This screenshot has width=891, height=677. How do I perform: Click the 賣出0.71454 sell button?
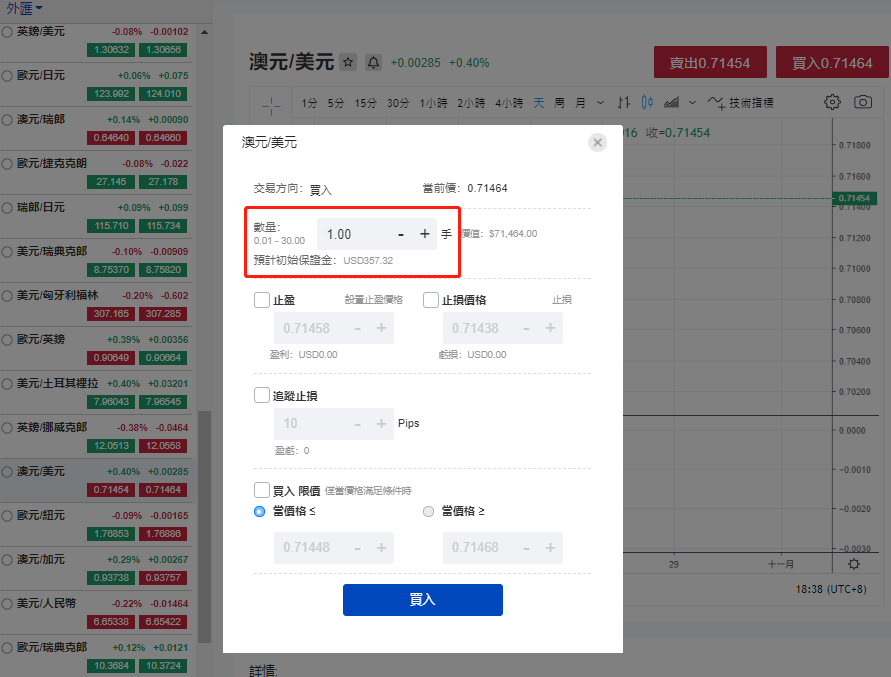(710, 62)
